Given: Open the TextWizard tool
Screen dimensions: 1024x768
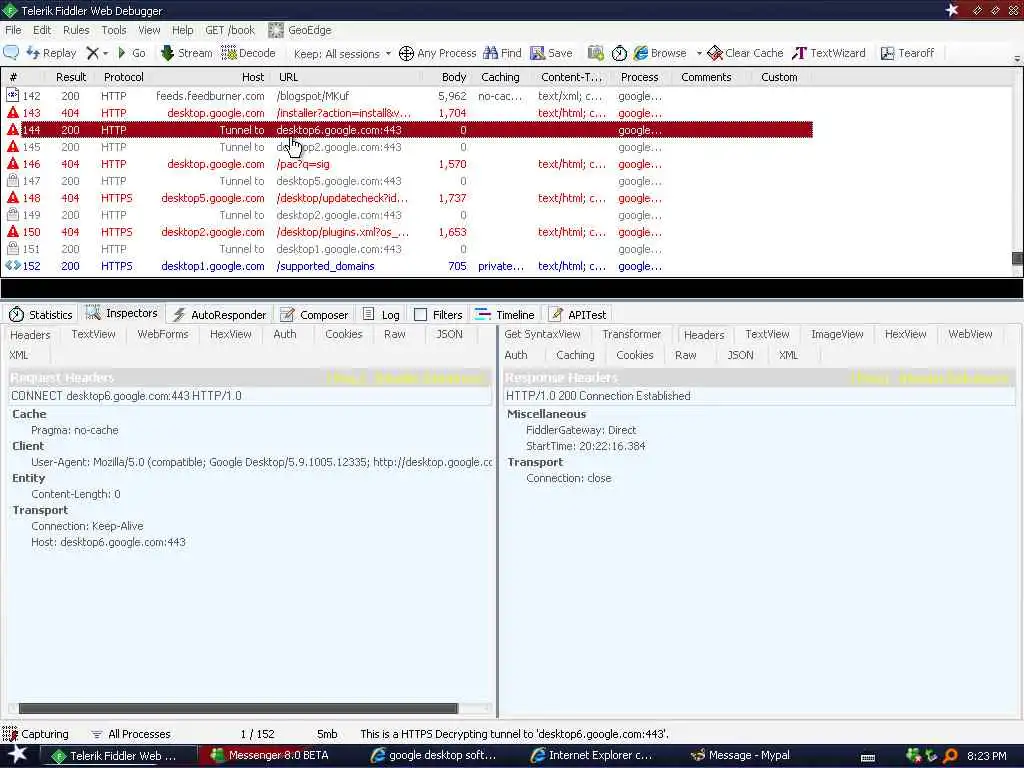Looking at the screenshot, I should pyautogui.click(x=829, y=53).
